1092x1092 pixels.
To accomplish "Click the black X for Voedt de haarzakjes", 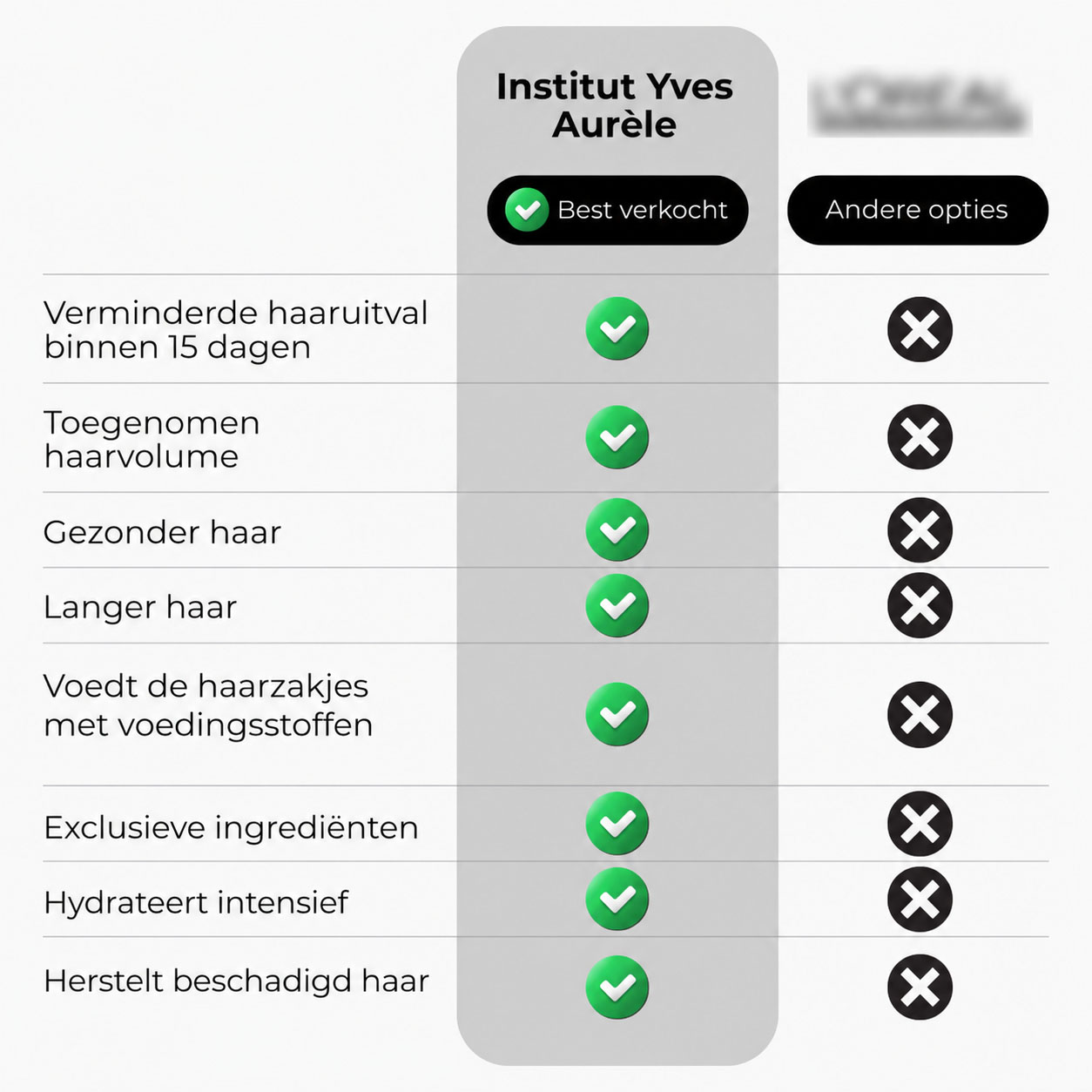I will [920, 715].
